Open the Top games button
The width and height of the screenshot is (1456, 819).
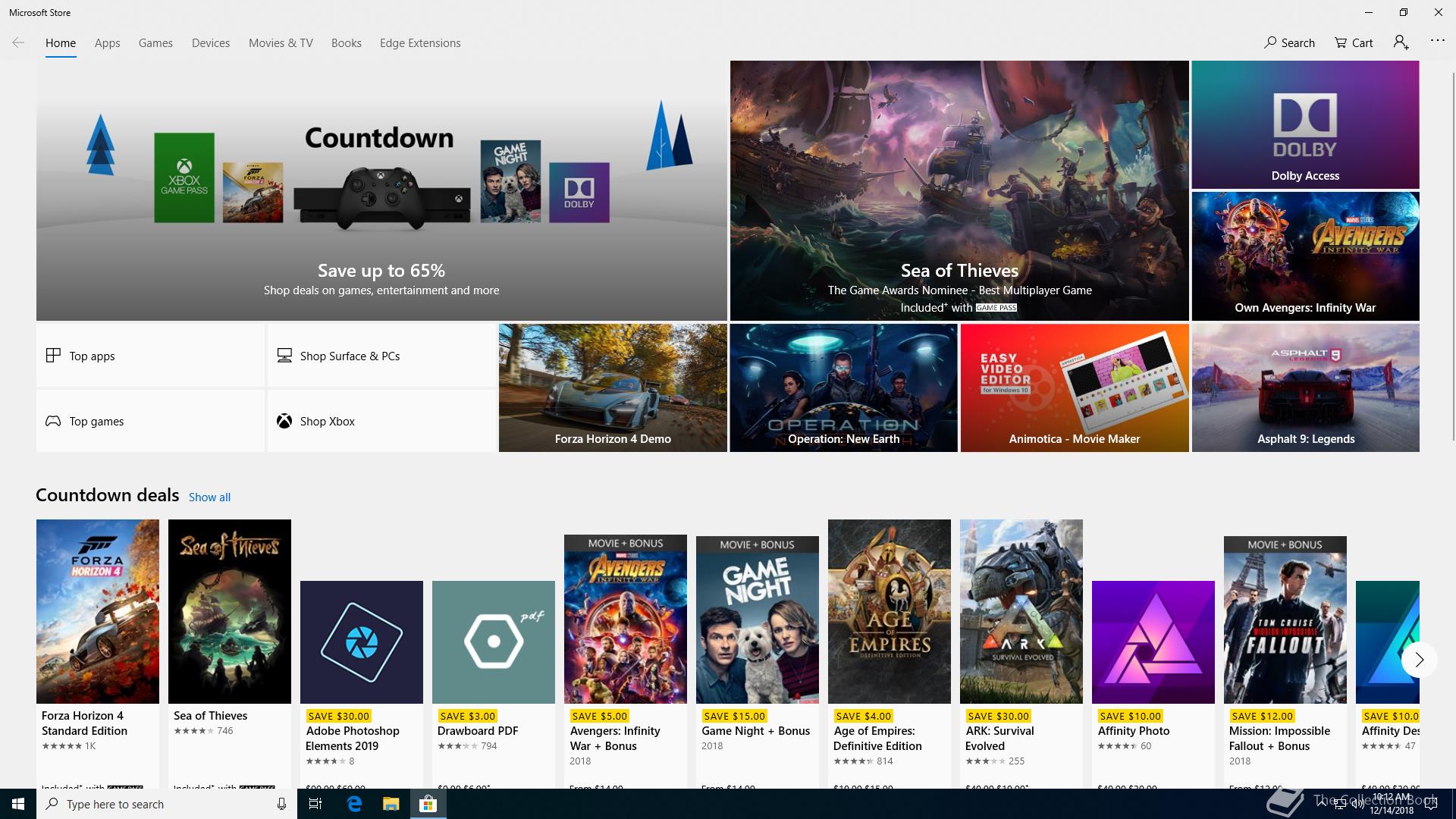tap(150, 421)
